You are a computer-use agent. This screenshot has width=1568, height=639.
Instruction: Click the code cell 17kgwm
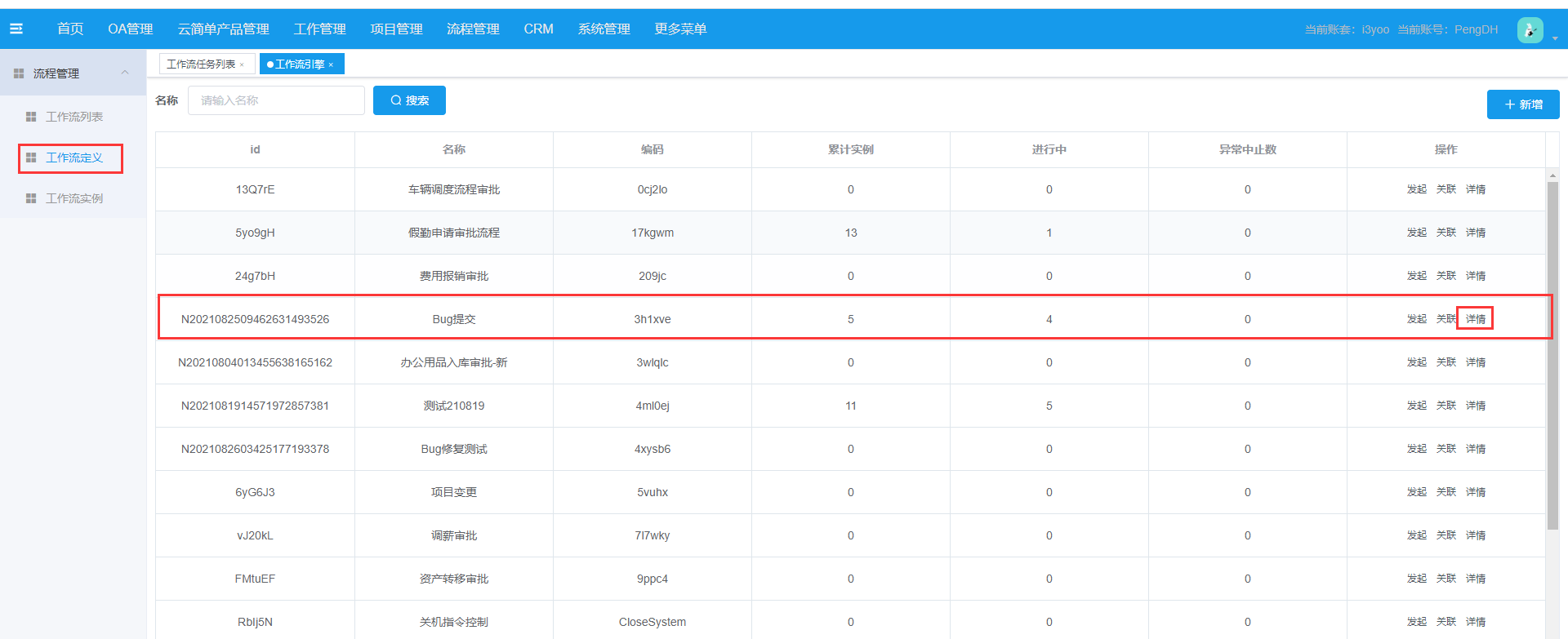click(653, 233)
